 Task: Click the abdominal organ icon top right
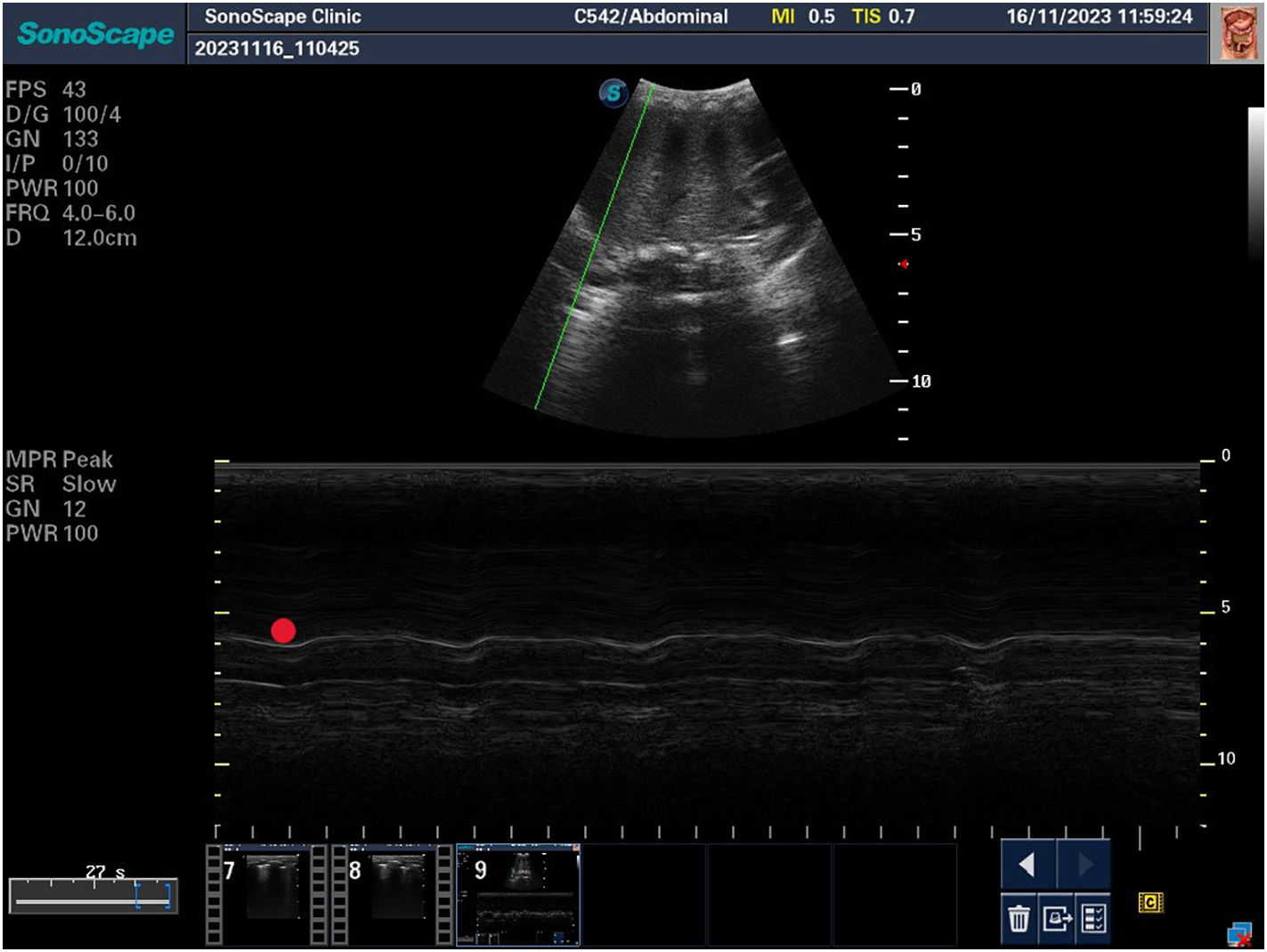click(1238, 33)
